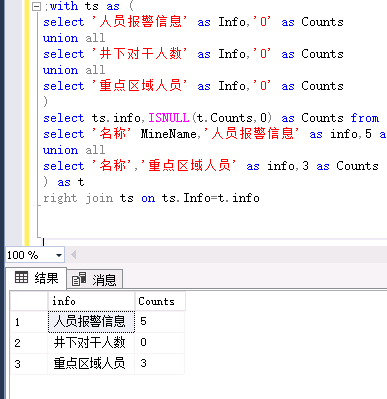
Task: Open the 100 % zoom dropdown
Action: tap(59, 255)
